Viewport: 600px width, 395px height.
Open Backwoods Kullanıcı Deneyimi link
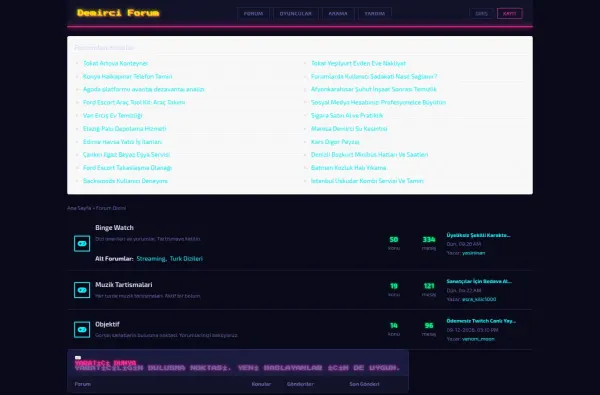[125, 181]
